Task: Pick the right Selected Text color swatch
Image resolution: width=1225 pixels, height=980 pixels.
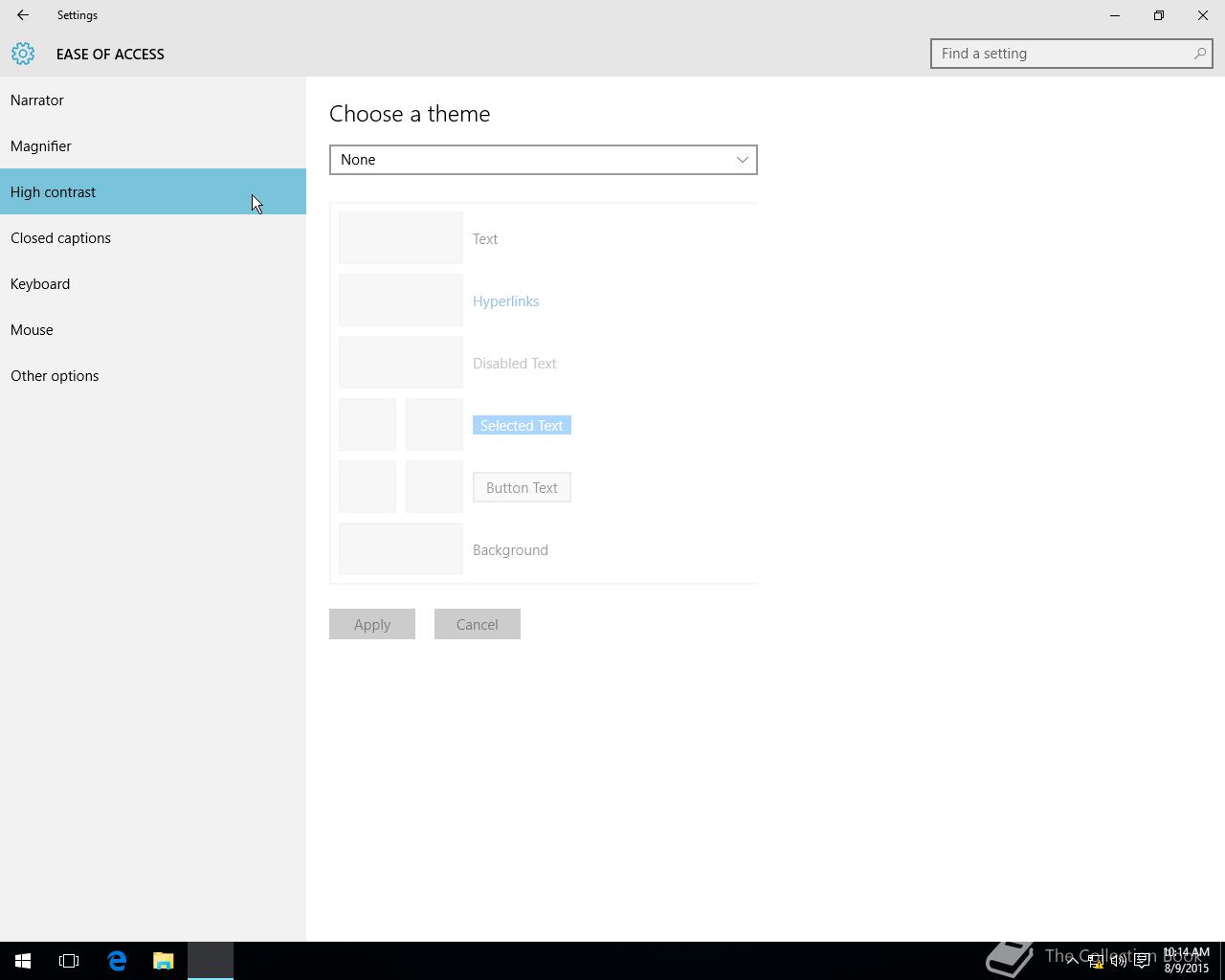Action: (x=434, y=425)
